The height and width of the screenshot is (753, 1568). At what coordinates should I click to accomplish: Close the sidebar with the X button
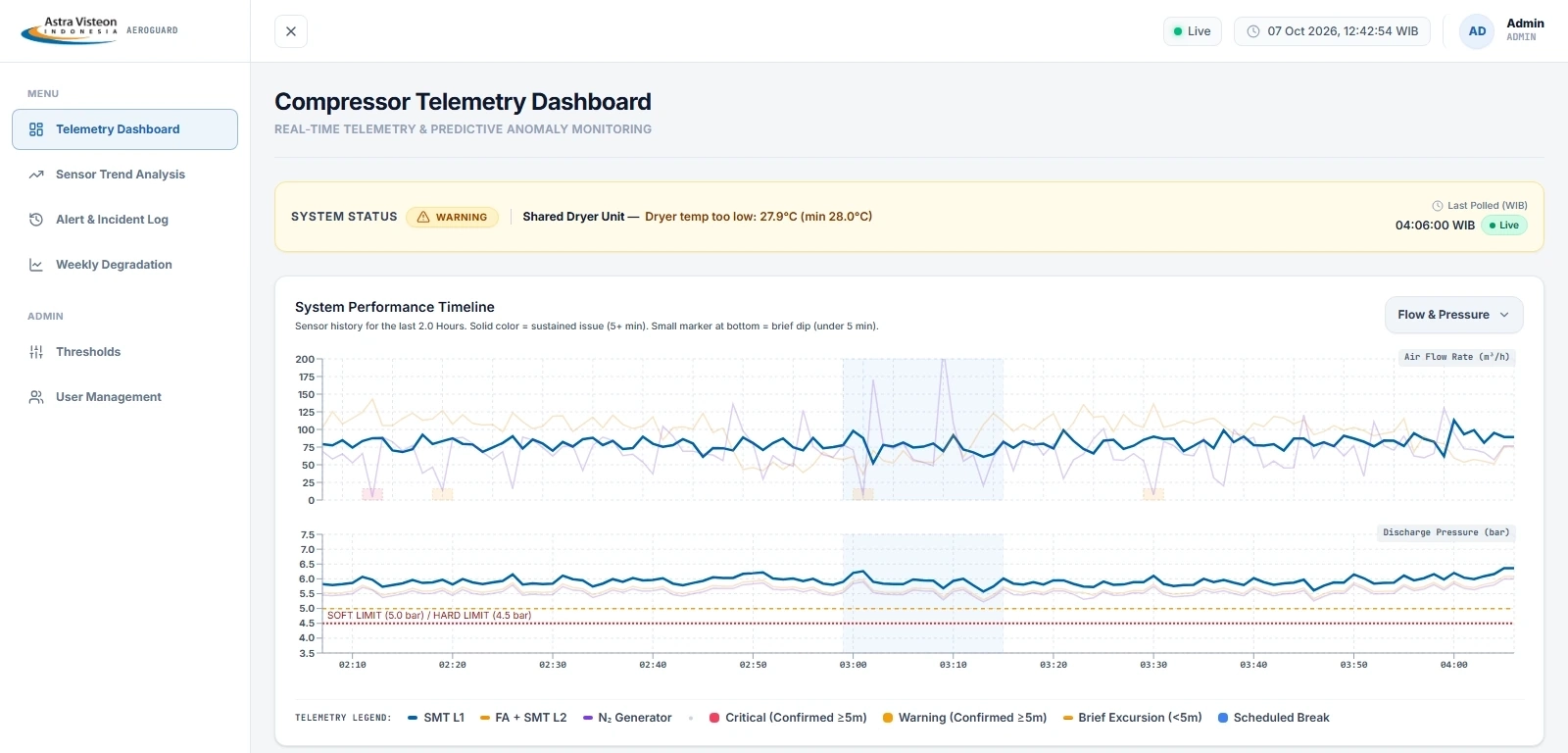click(291, 31)
